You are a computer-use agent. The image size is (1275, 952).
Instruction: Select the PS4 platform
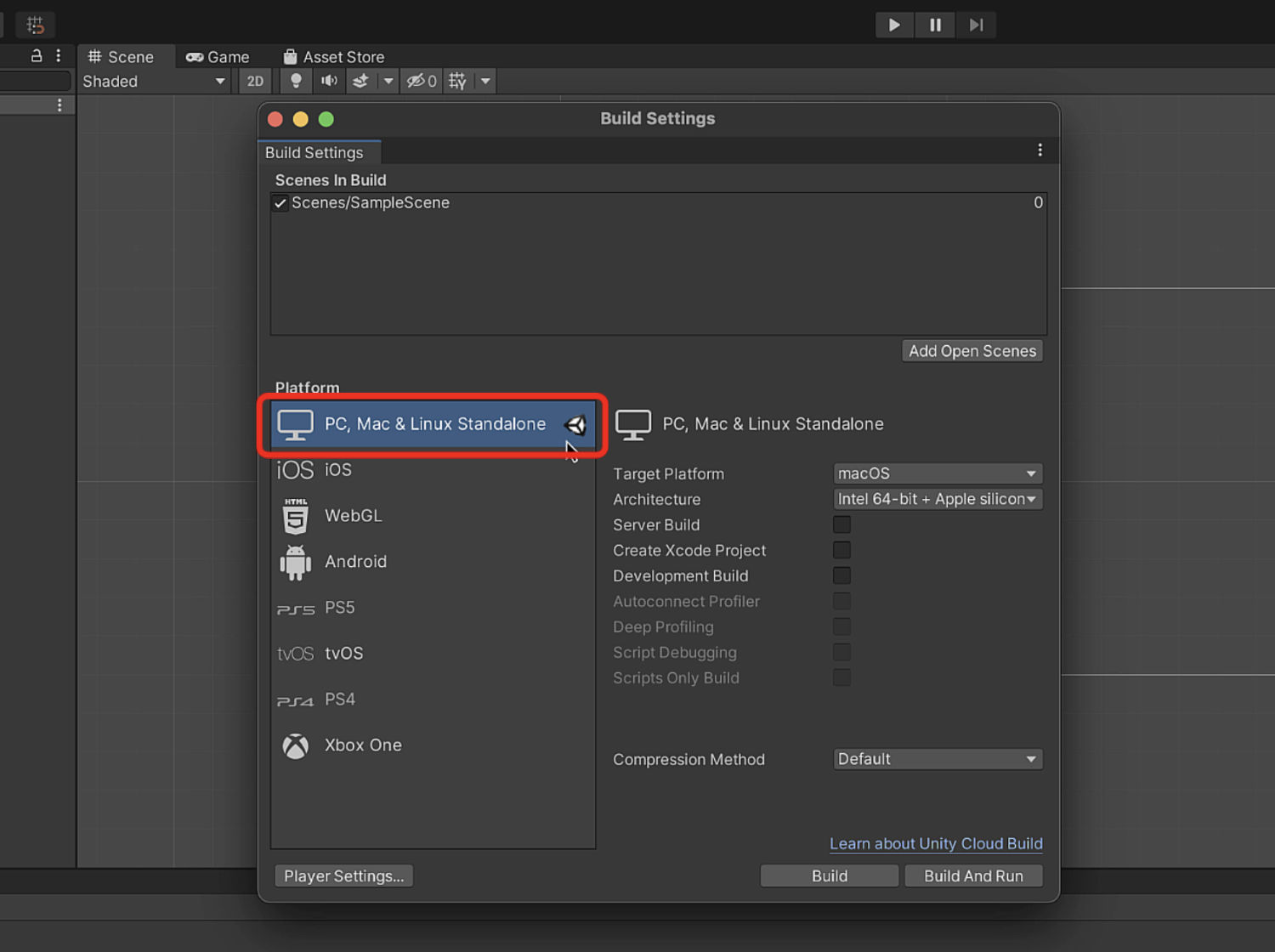click(433, 700)
